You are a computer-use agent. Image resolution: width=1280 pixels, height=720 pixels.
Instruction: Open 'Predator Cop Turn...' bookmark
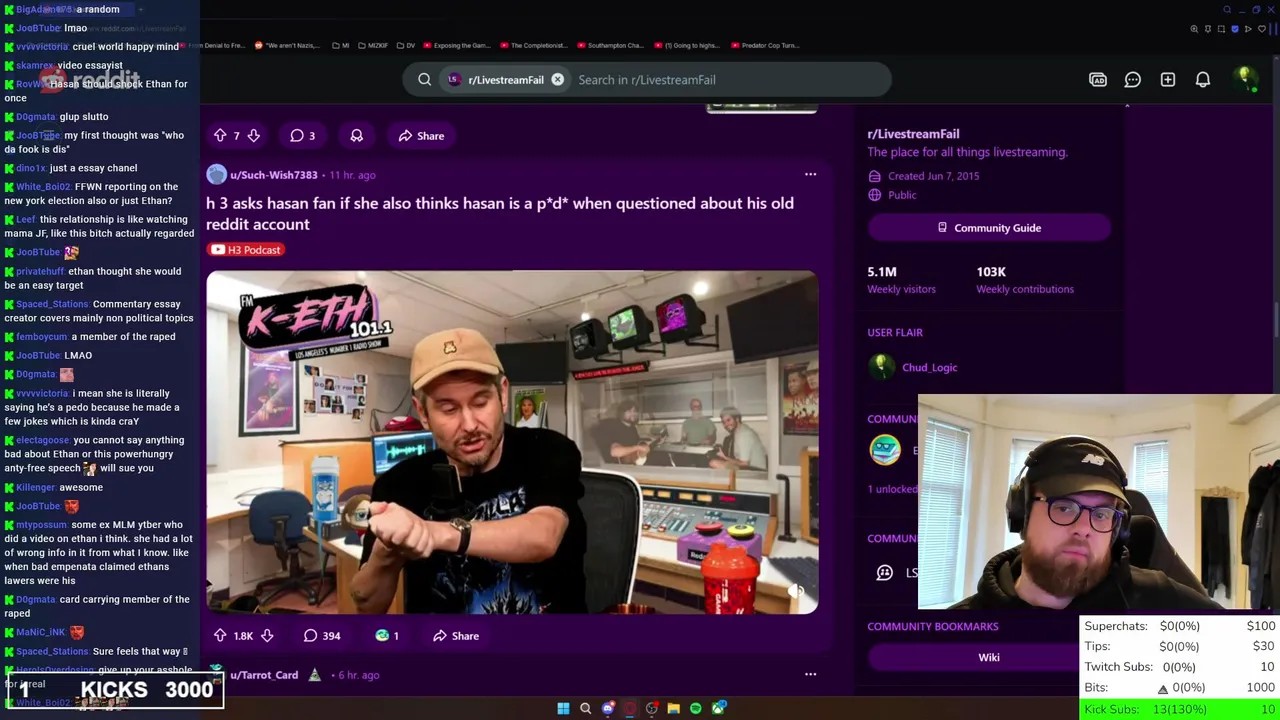765,45
